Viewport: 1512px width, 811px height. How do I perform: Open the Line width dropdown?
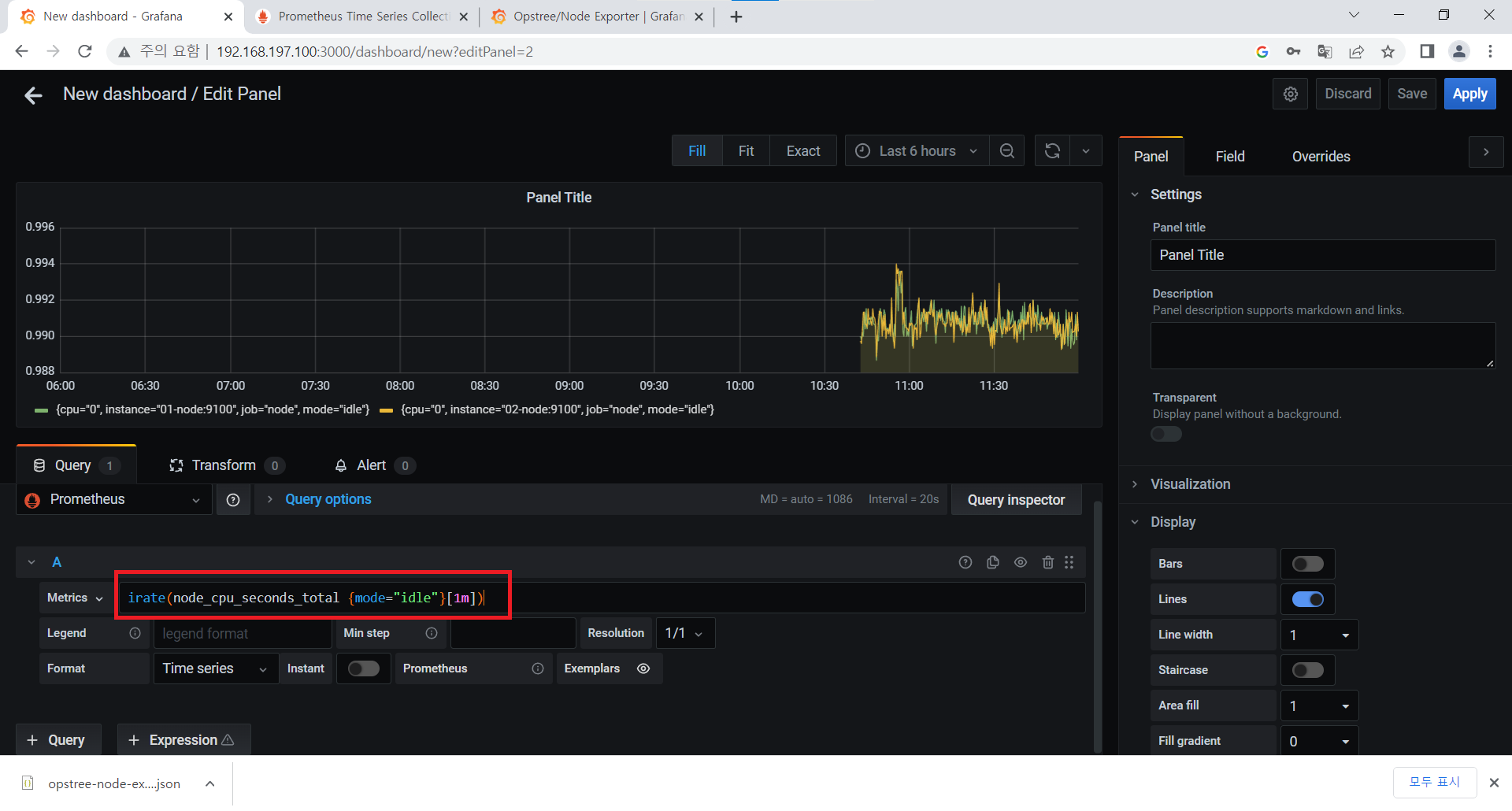pyautogui.click(x=1319, y=635)
